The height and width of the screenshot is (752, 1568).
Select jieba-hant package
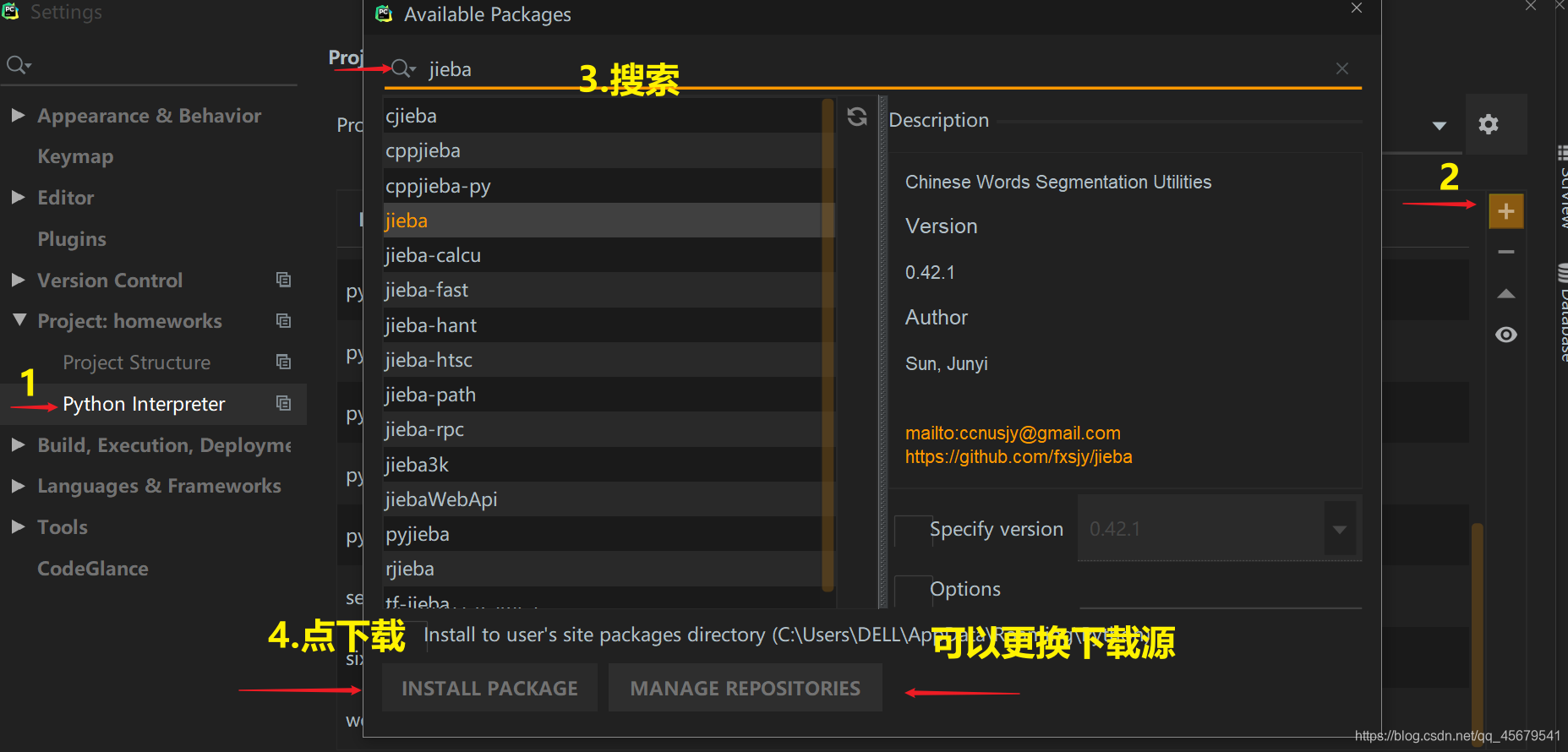click(604, 325)
